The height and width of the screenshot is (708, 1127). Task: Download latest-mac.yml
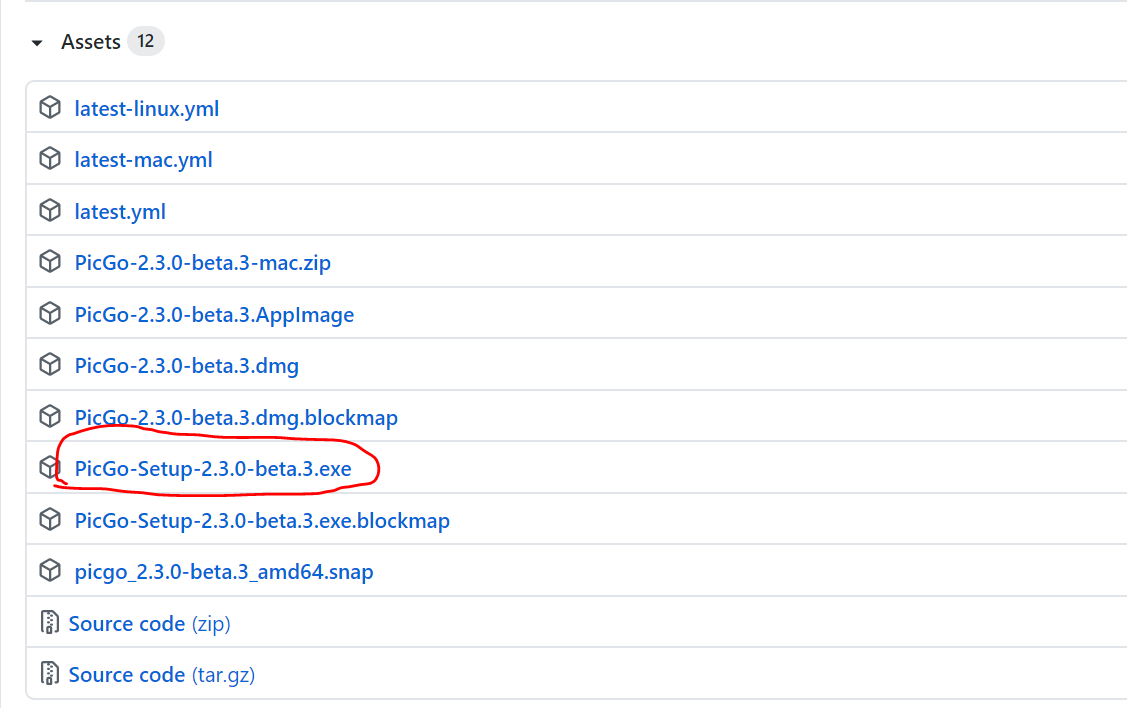click(x=144, y=160)
